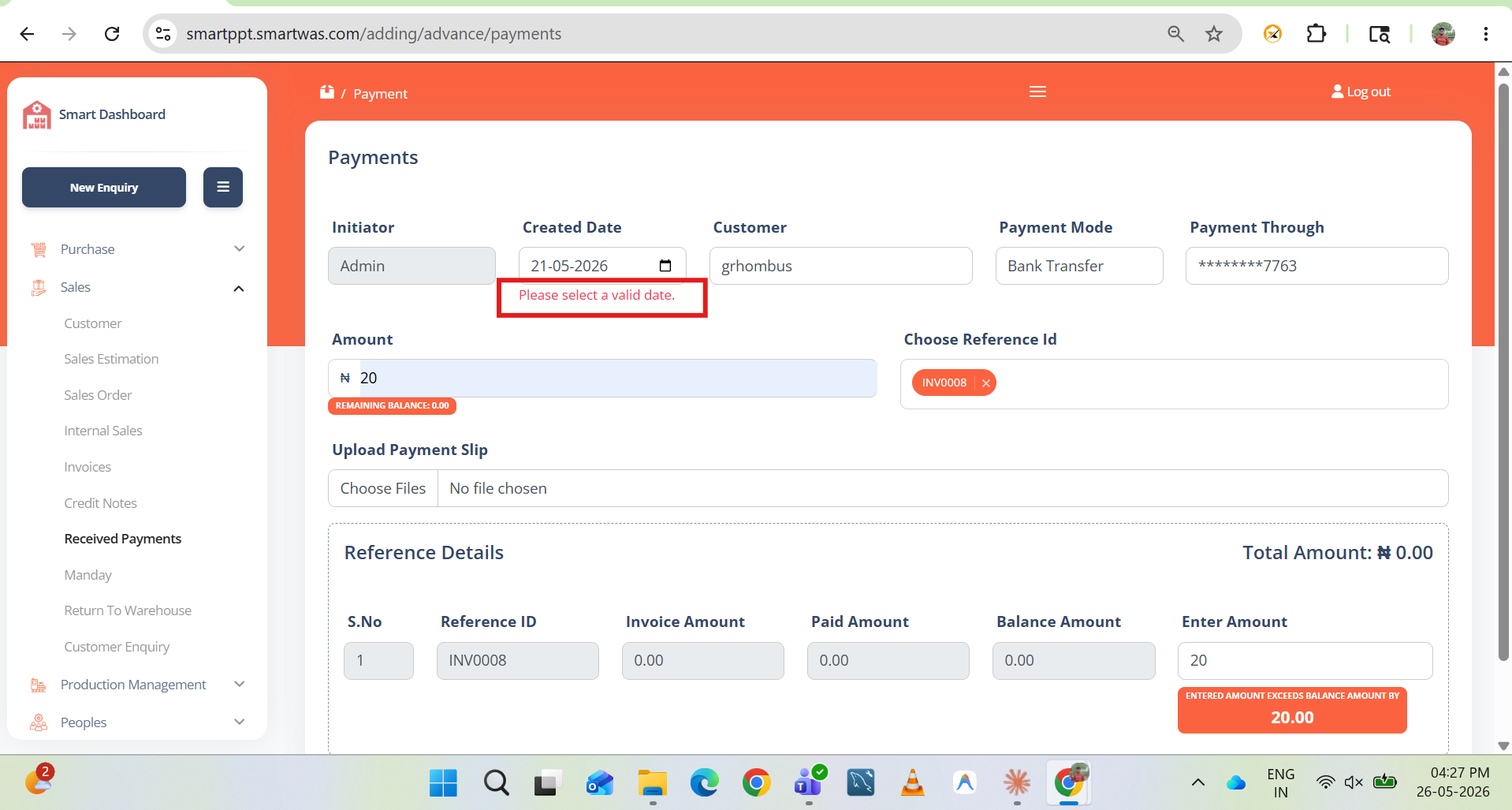Click the Payment breadcrumb link

(x=380, y=94)
